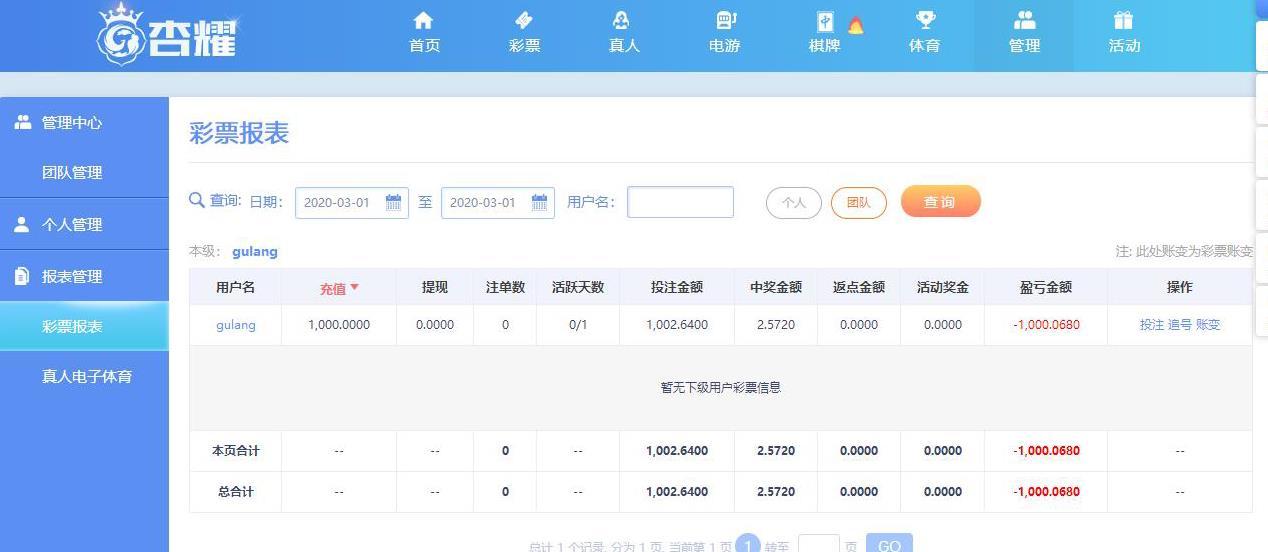The image size is (1268, 552).
Task: Select 真人电子体育 report in sidebar
Action: coord(86,377)
